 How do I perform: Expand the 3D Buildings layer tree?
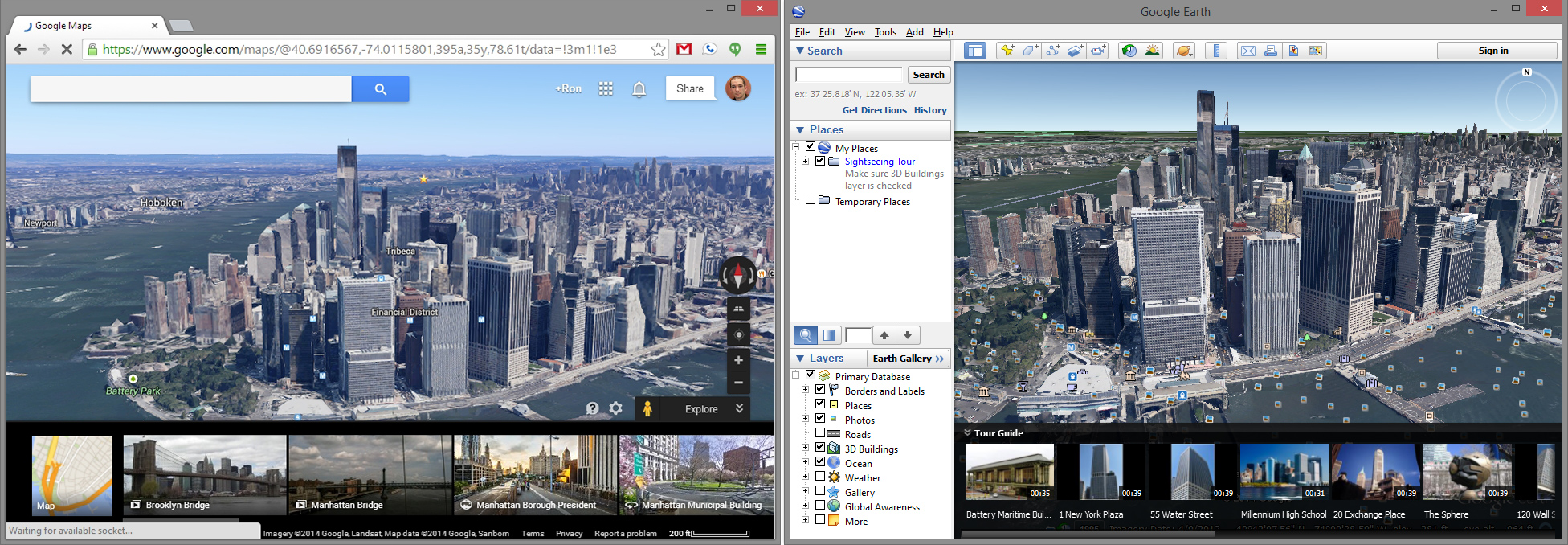(806, 448)
